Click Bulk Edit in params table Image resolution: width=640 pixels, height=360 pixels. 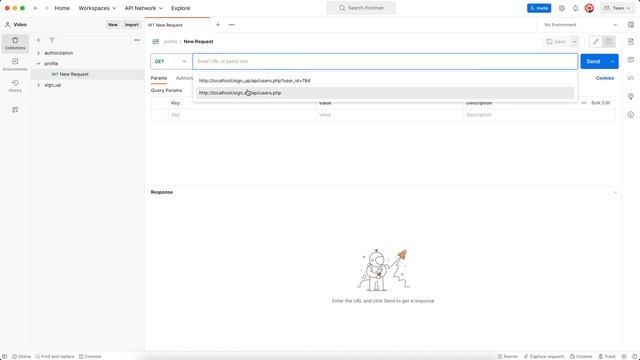coord(600,103)
